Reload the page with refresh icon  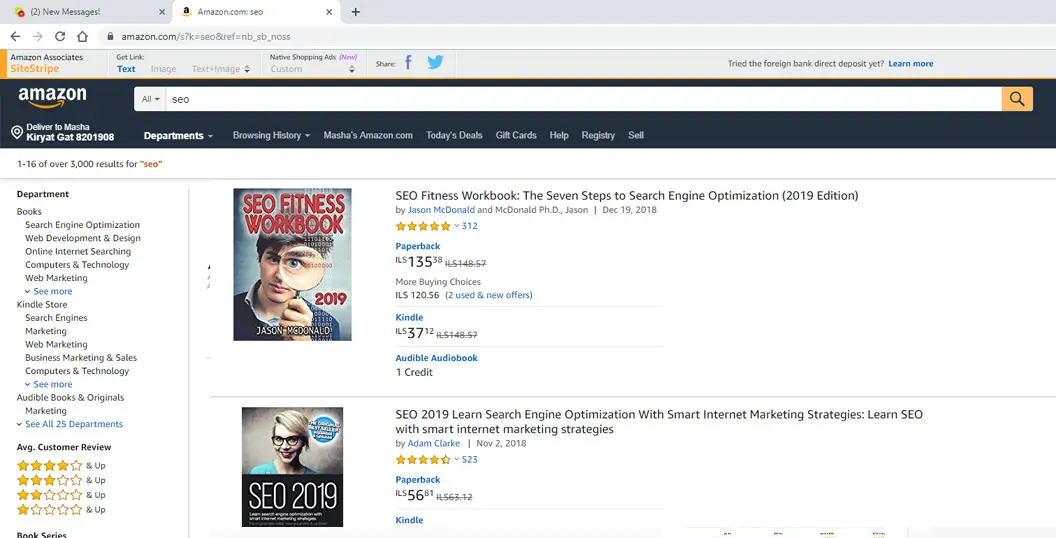tap(60, 36)
